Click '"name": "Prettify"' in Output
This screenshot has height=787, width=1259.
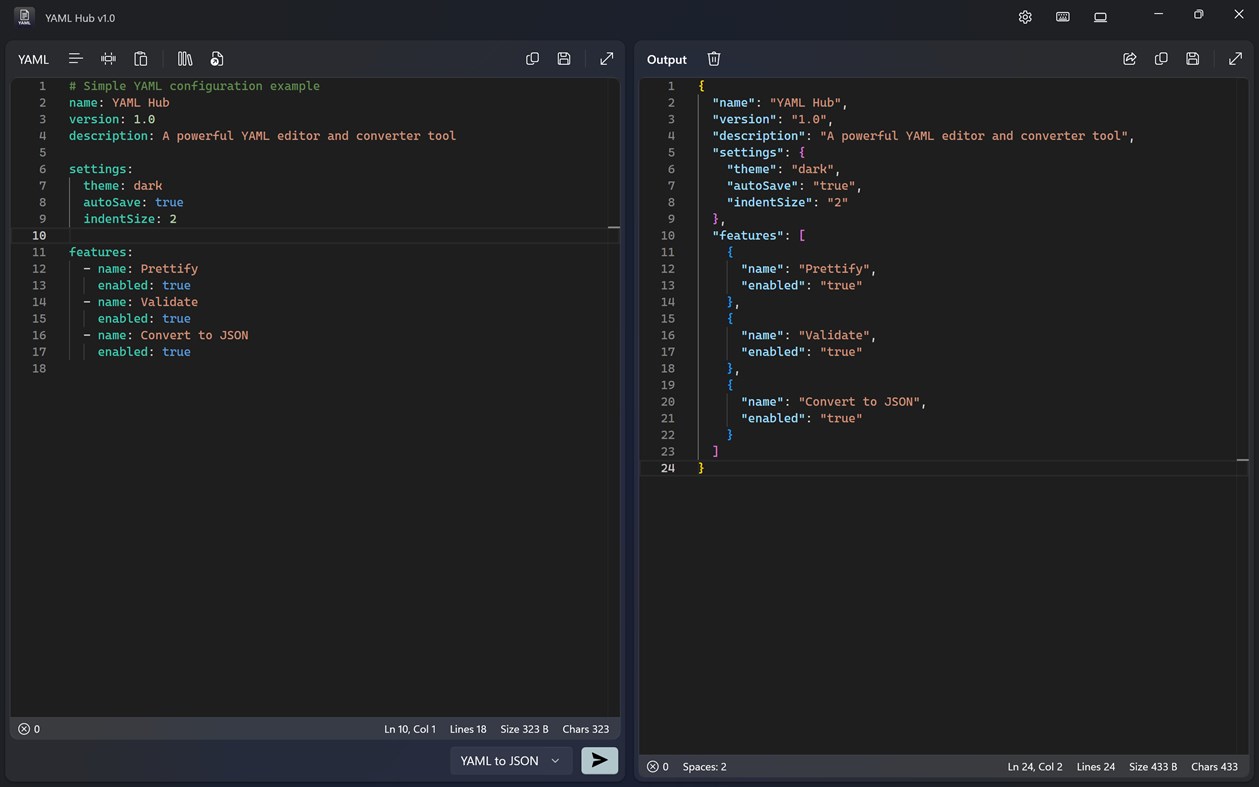809,268
